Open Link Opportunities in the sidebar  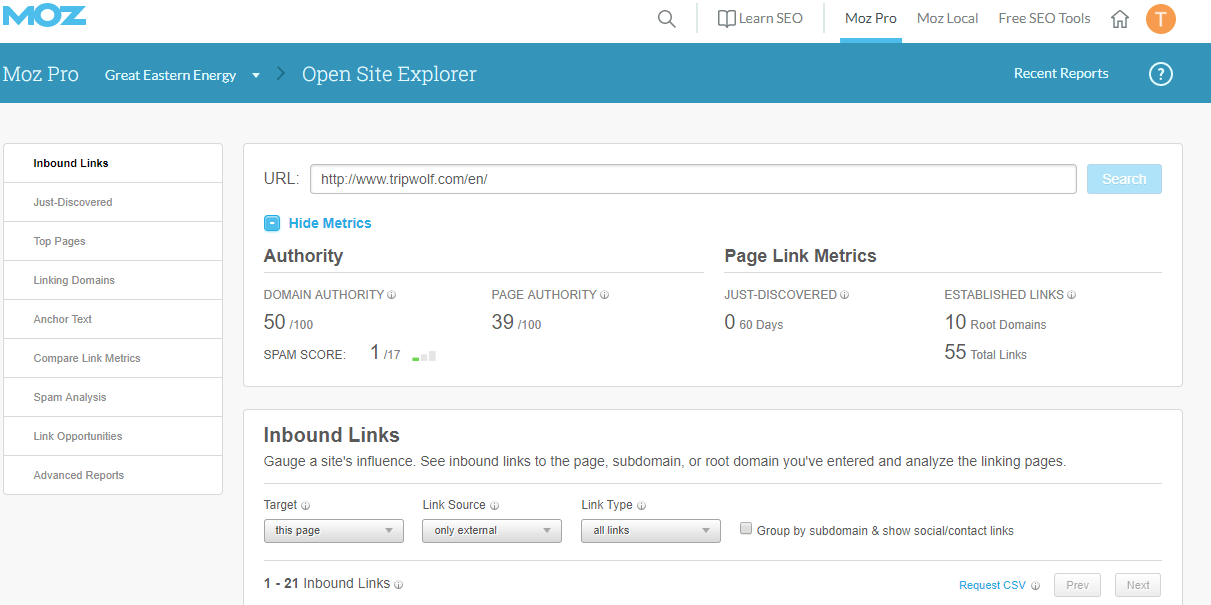point(113,436)
